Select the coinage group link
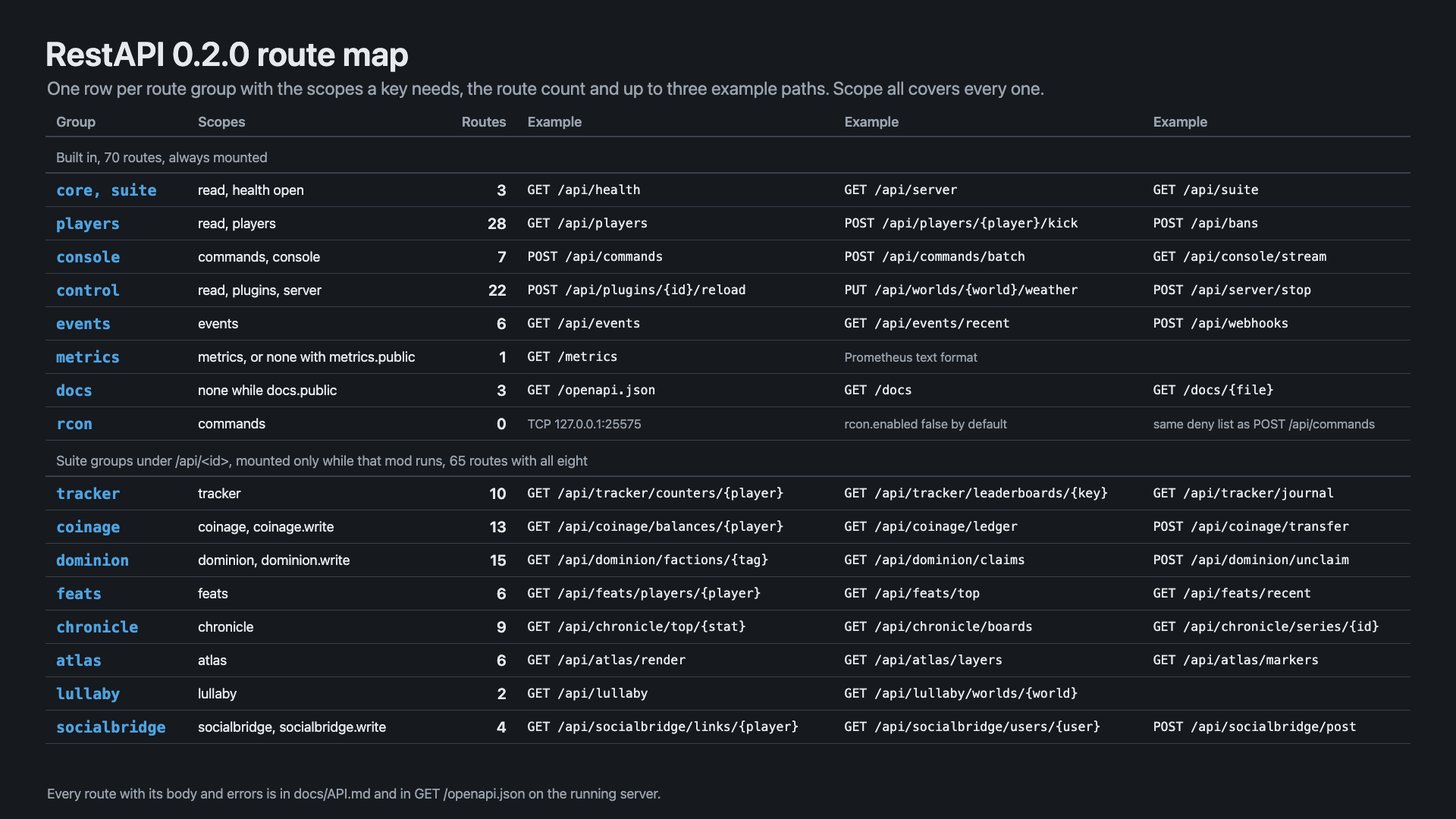Viewport: 1456px width, 819px height. (x=88, y=527)
